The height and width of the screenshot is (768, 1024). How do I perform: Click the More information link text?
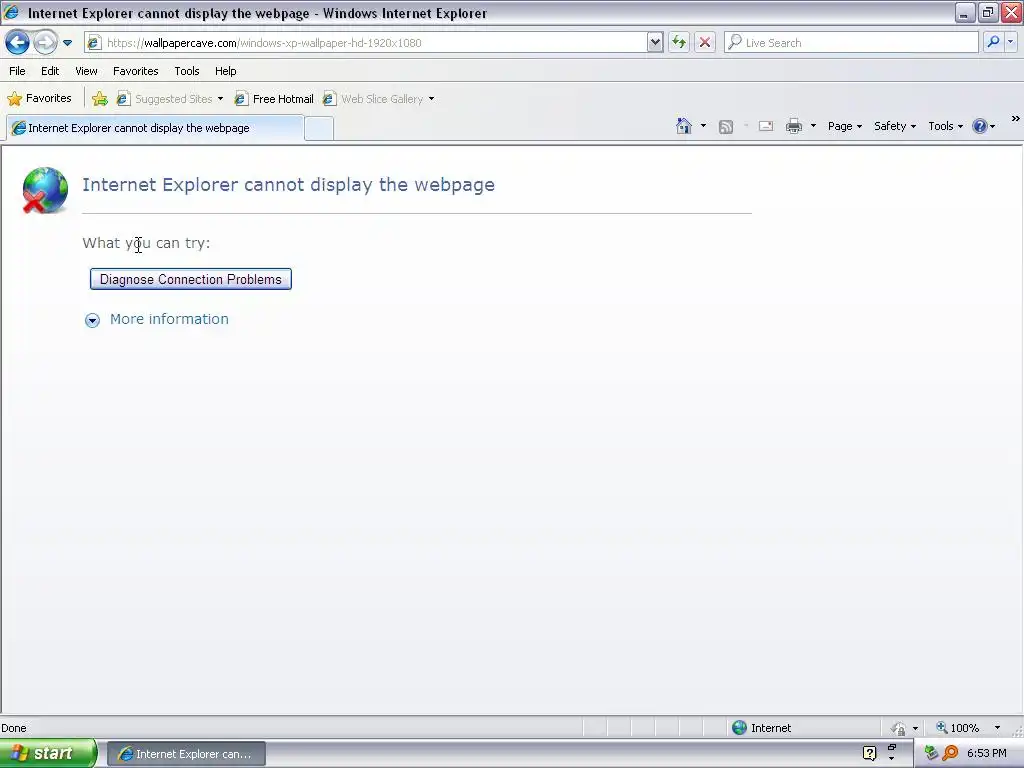coord(169,319)
